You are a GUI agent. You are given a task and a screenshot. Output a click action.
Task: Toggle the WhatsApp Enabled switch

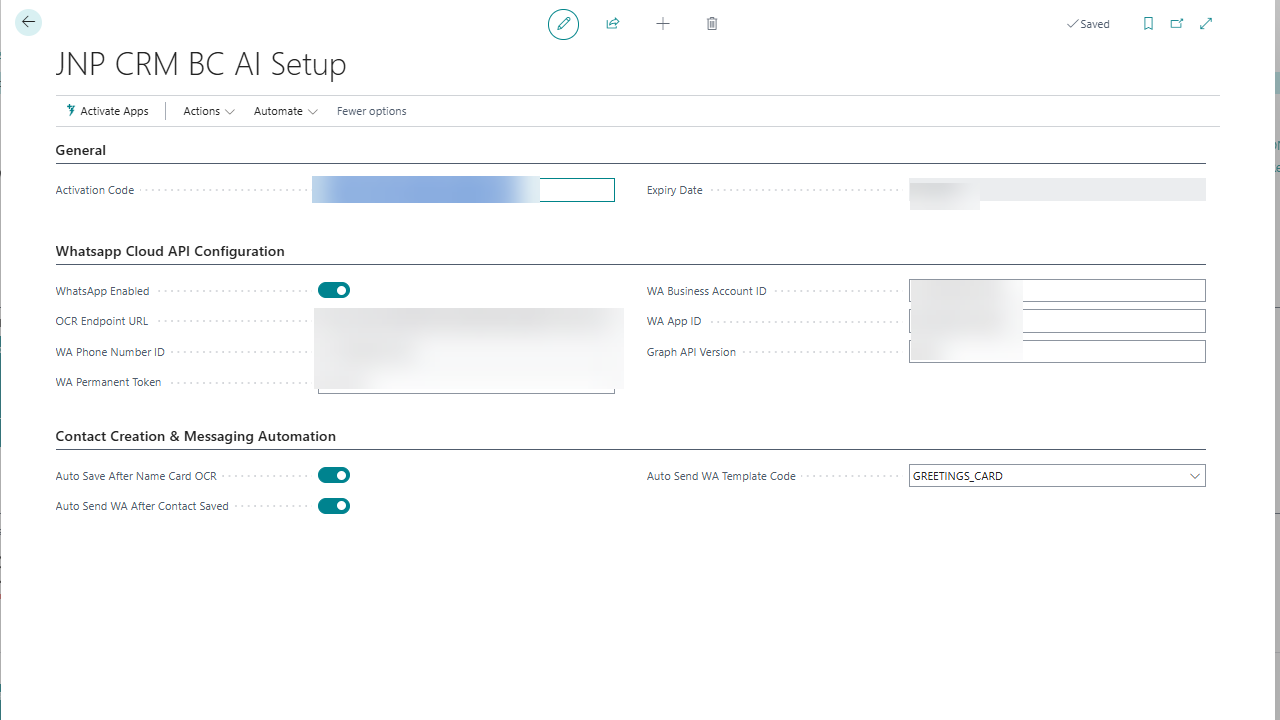(334, 291)
